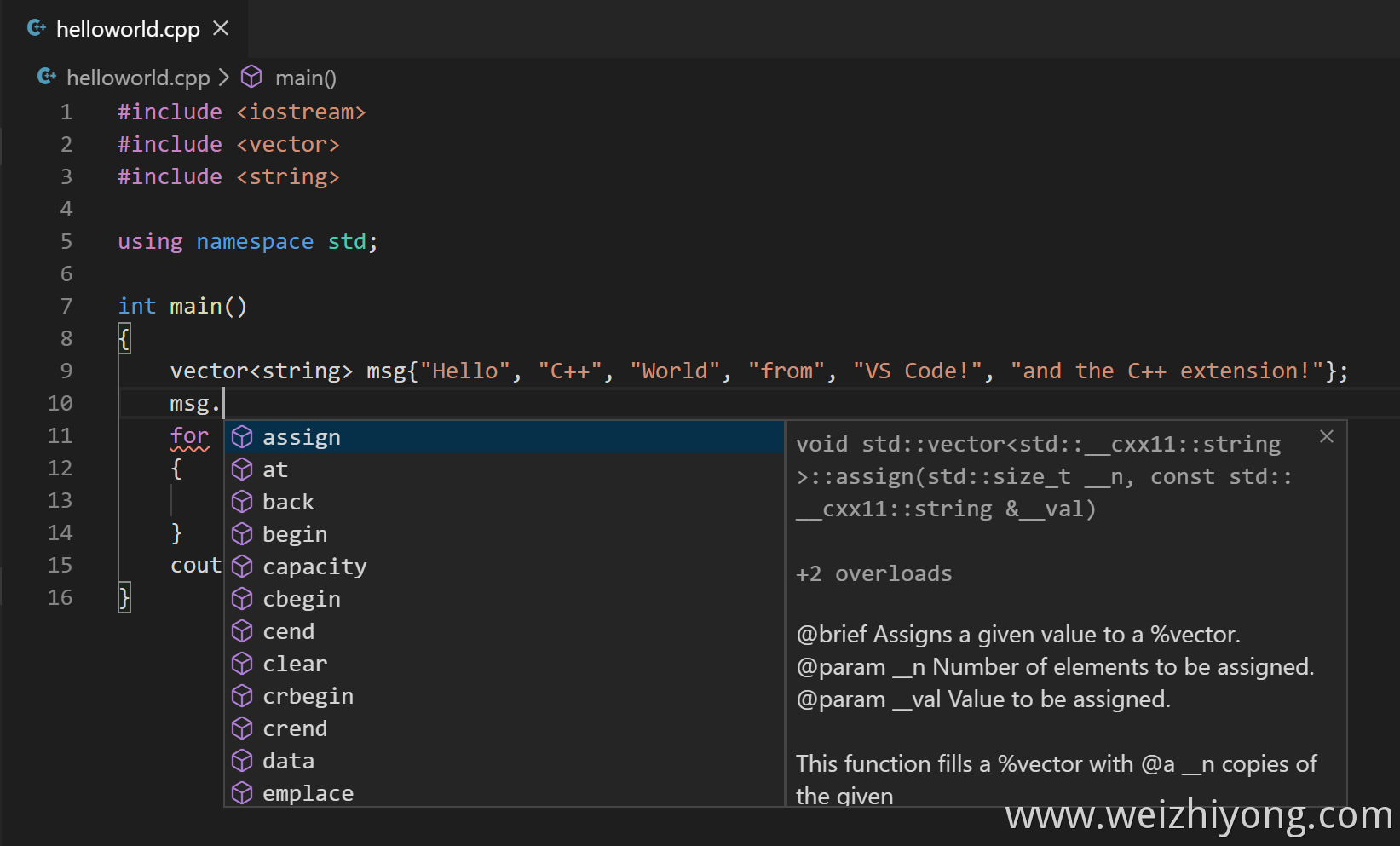The image size is (1400, 846).
Task: Click the @brief description line
Action: pos(1018,635)
